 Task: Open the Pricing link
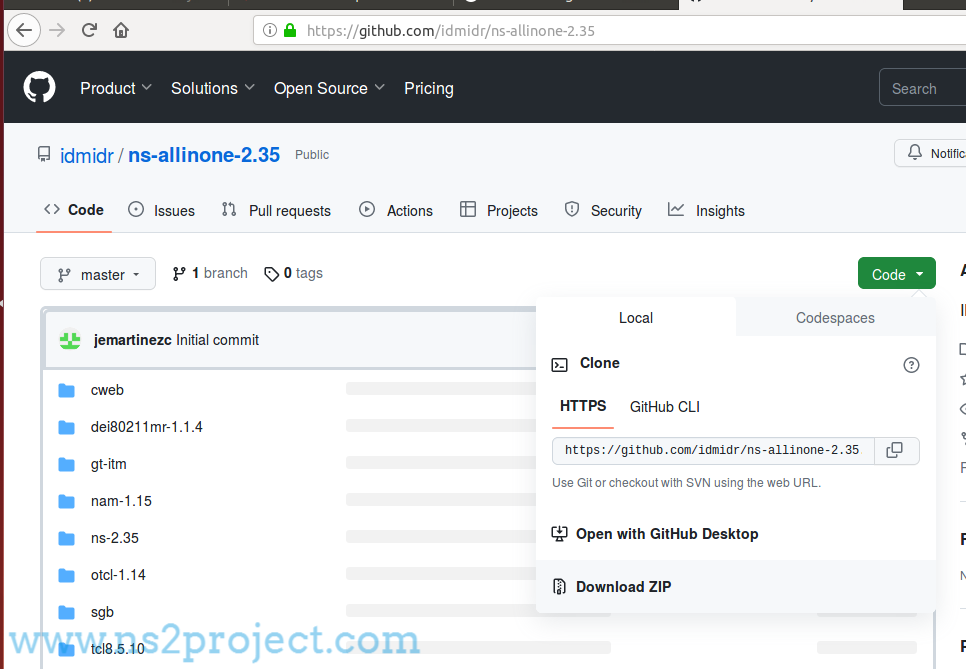[x=429, y=88]
